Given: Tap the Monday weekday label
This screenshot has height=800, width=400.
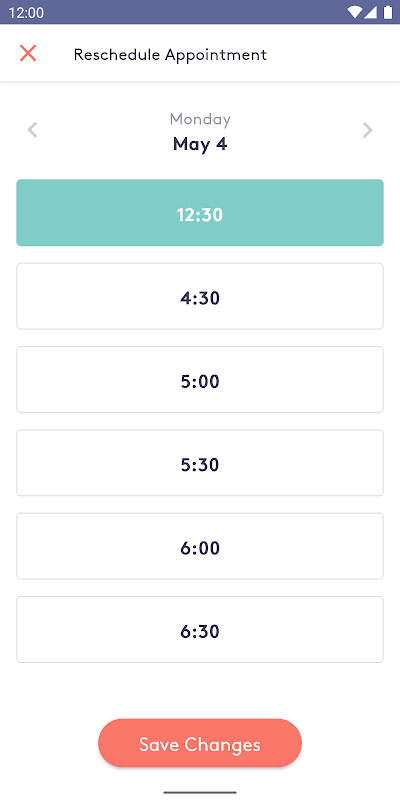Looking at the screenshot, I should pyautogui.click(x=200, y=119).
